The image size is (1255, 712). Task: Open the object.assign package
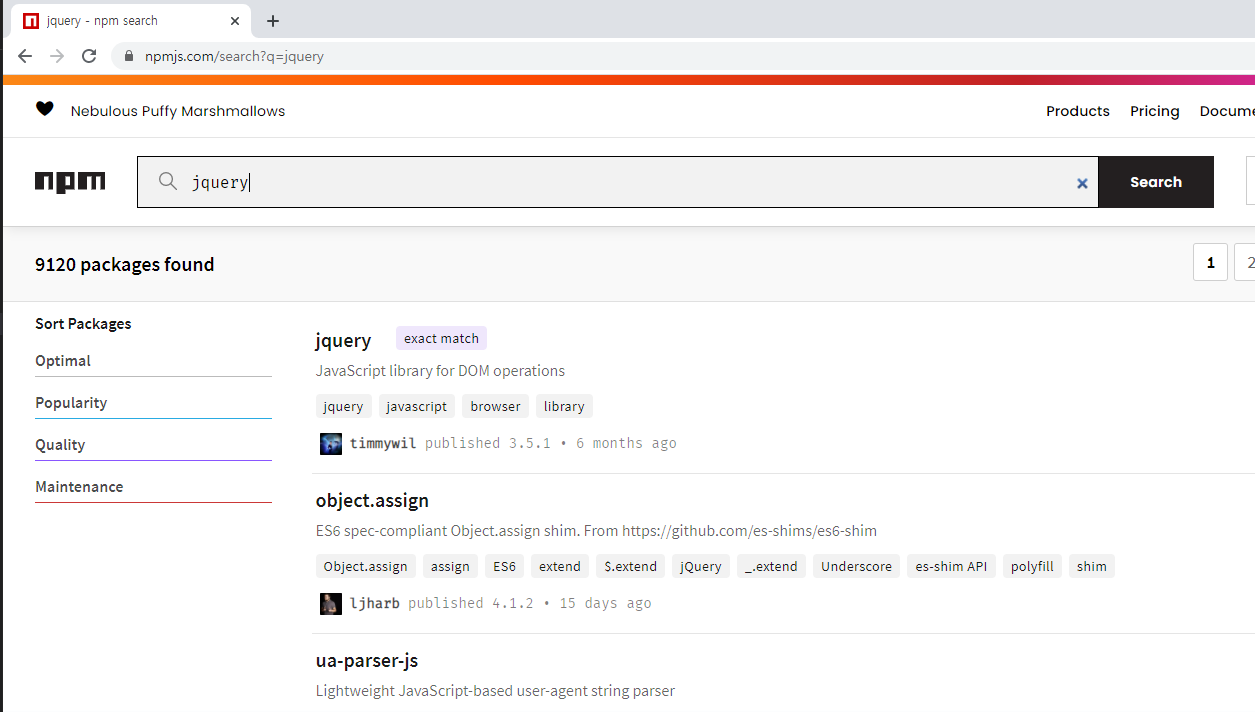click(372, 500)
